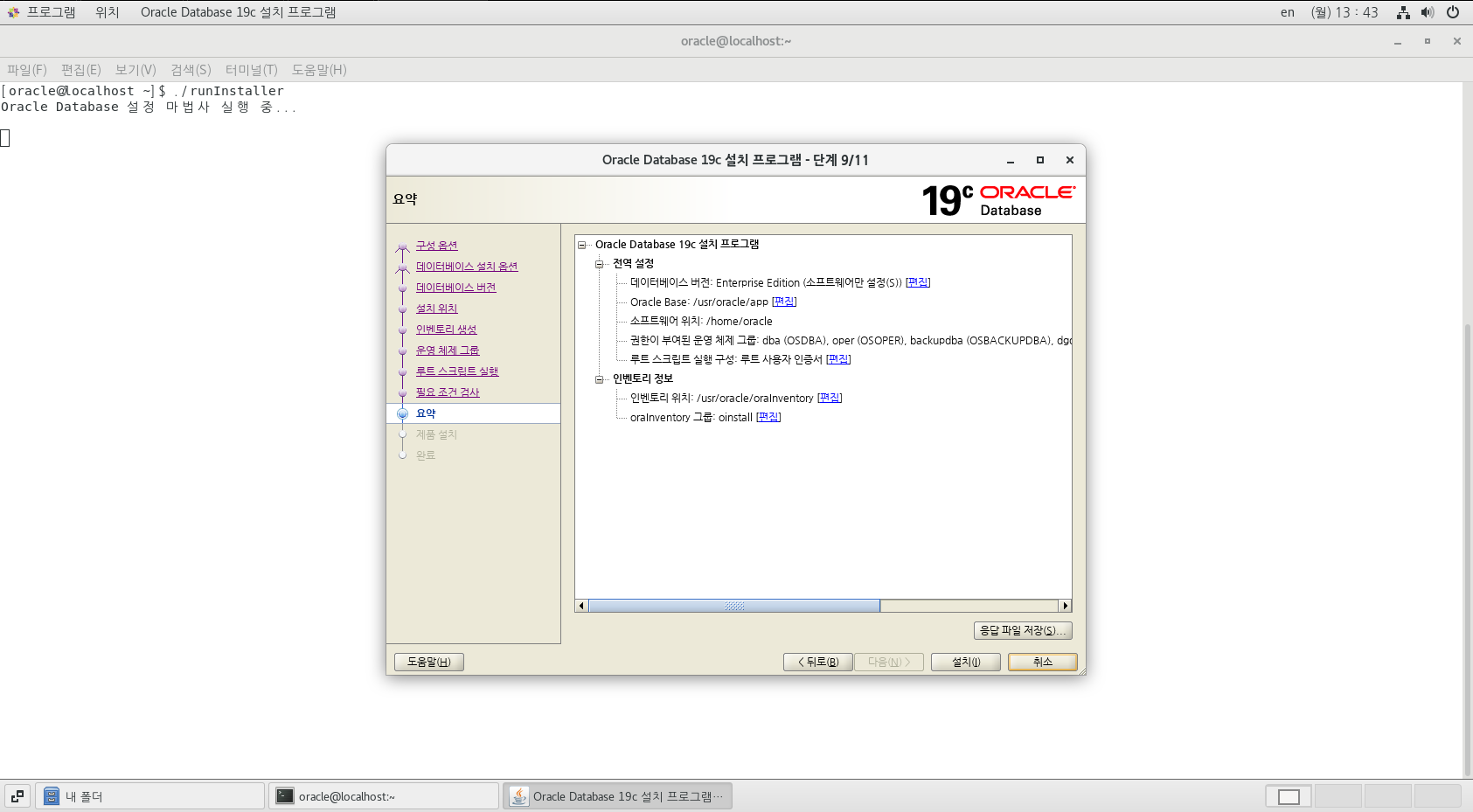The width and height of the screenshot is (1473, 812).
Task: Close the oracle@localhost terminal window
Action: pyautogui.click(x=1457, y=41)
